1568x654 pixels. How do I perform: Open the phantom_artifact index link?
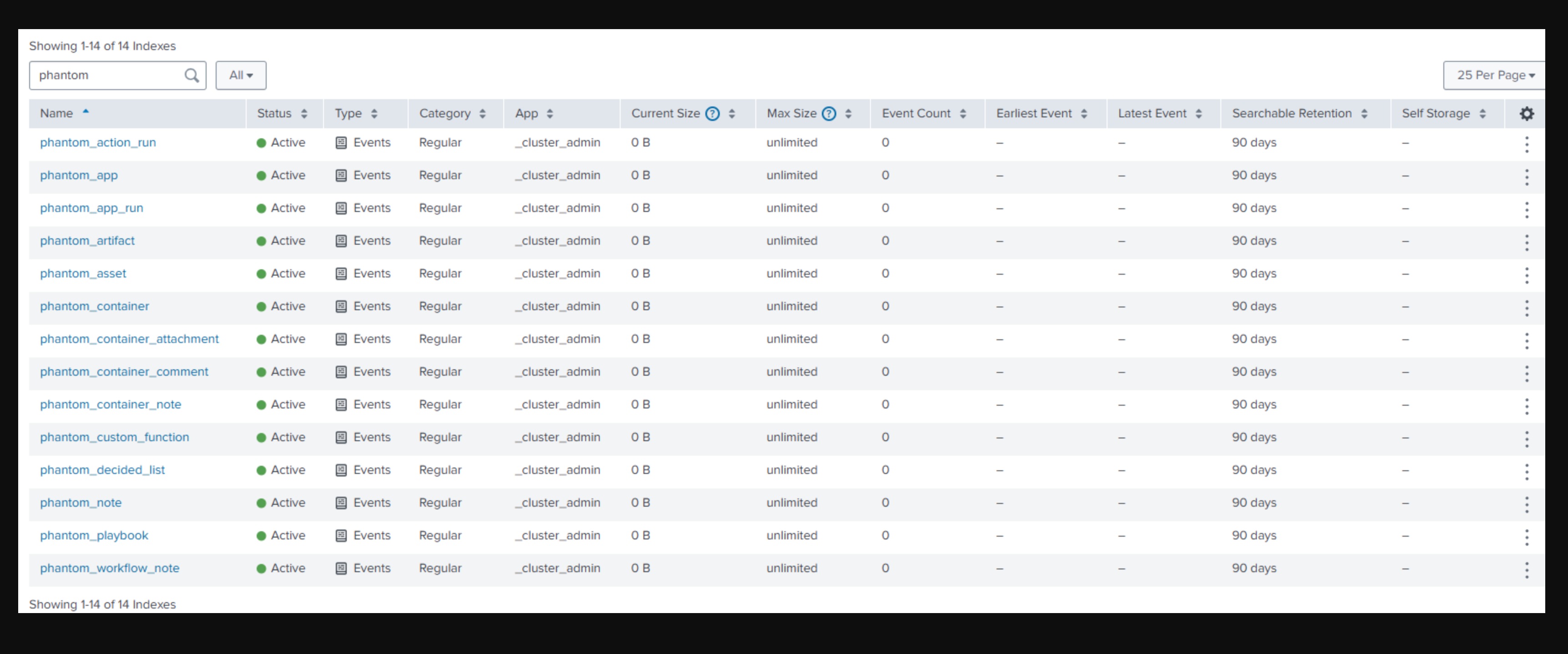pyautogui.click(x=88, y=241)
